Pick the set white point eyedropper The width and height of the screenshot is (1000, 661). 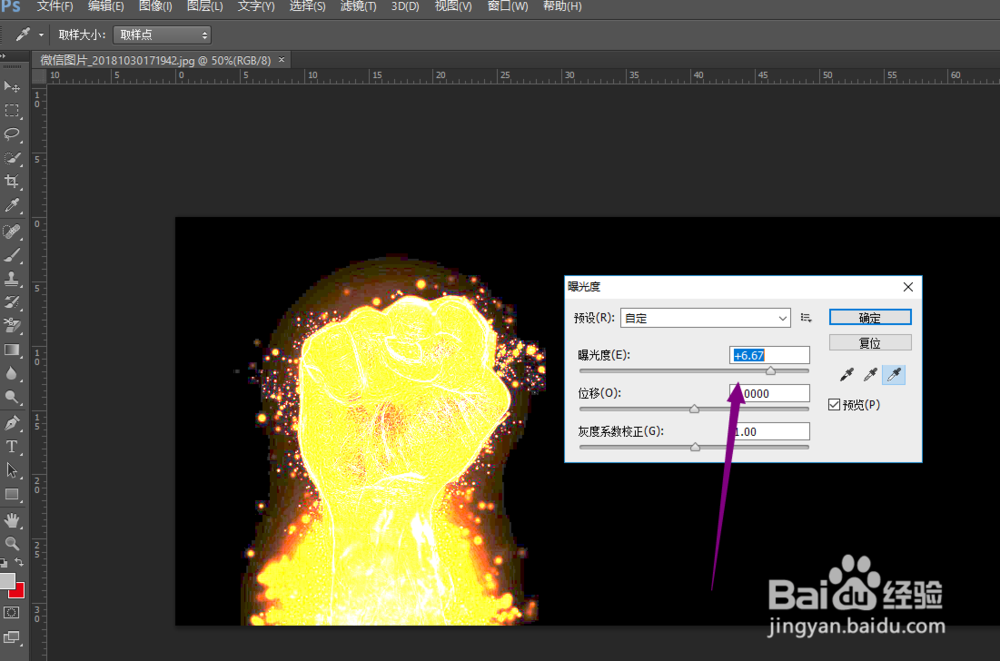[893, 375]
